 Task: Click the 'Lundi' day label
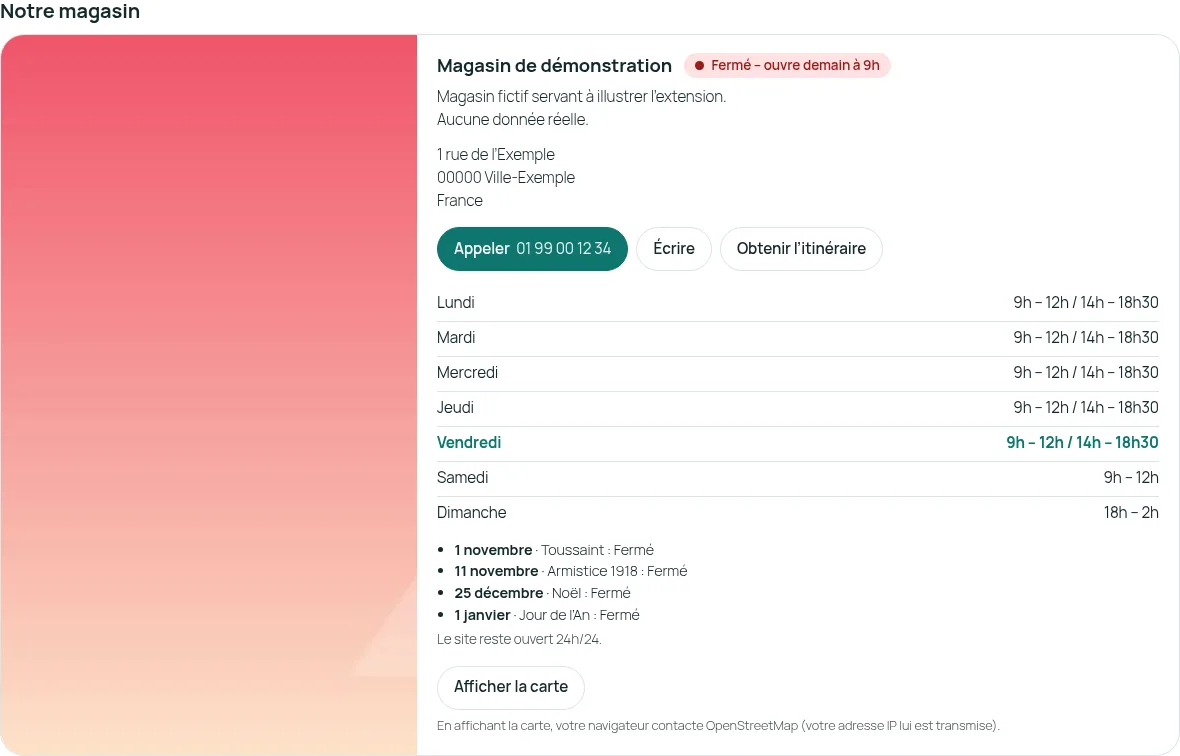pos(455,302)
